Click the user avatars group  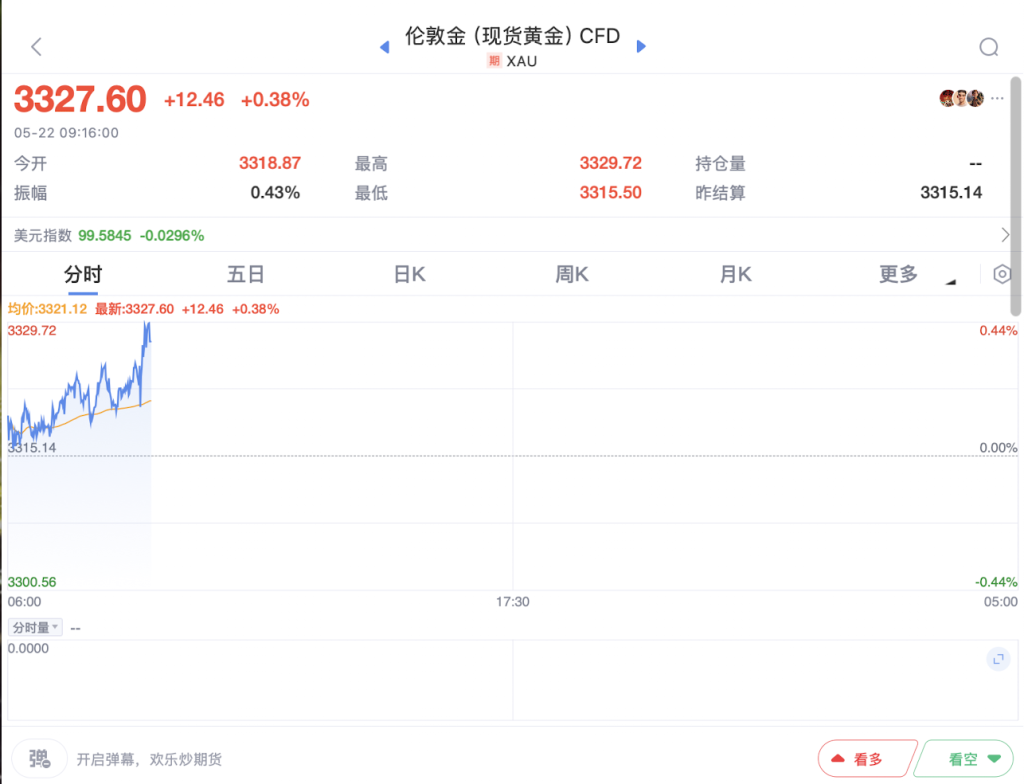click(x=961, y=98)
